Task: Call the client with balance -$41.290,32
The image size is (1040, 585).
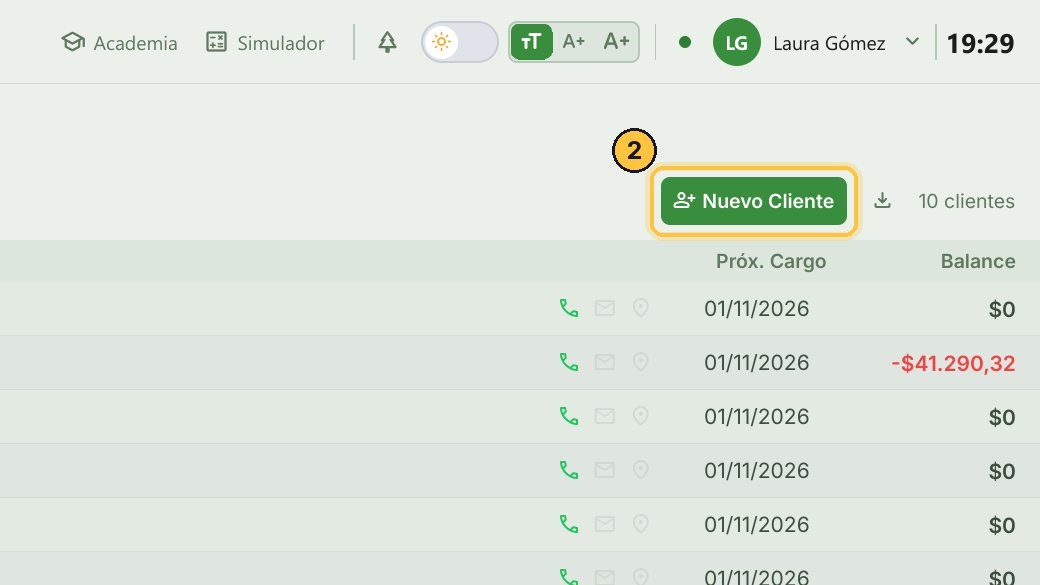Action: pyautogui.click(x=569, y=362)
